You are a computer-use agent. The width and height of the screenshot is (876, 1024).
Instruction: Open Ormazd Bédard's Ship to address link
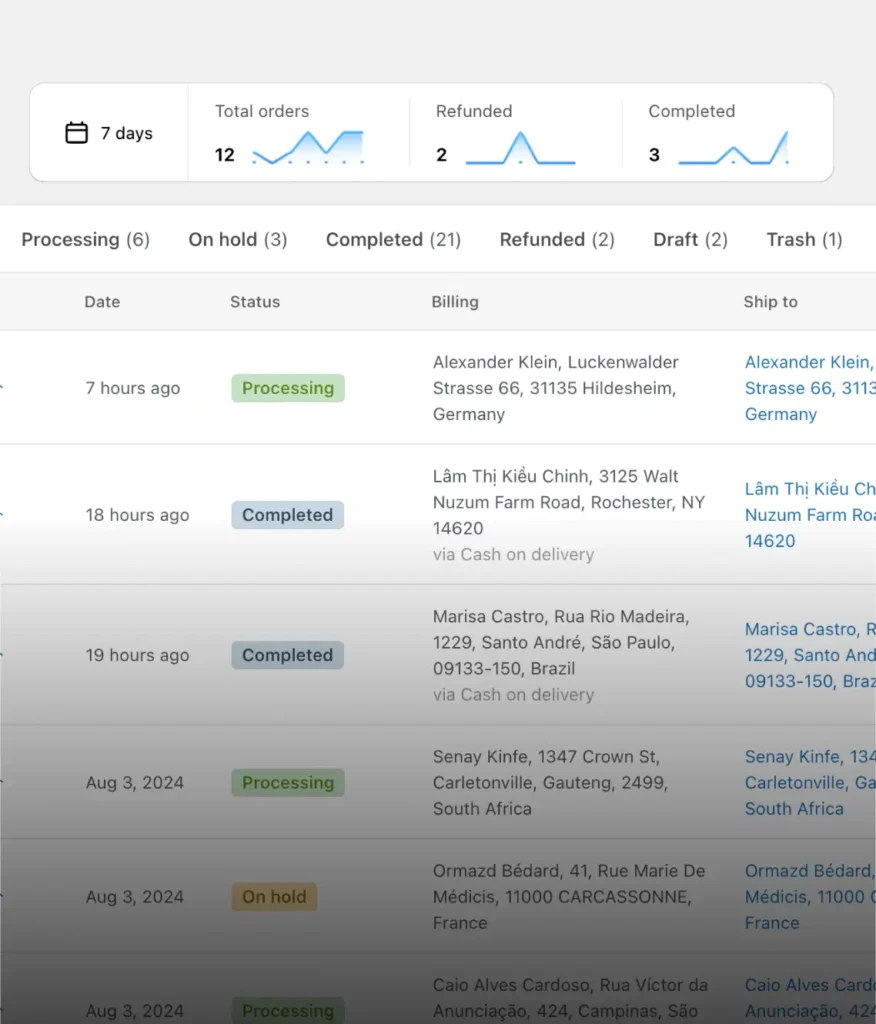(810, 897)
